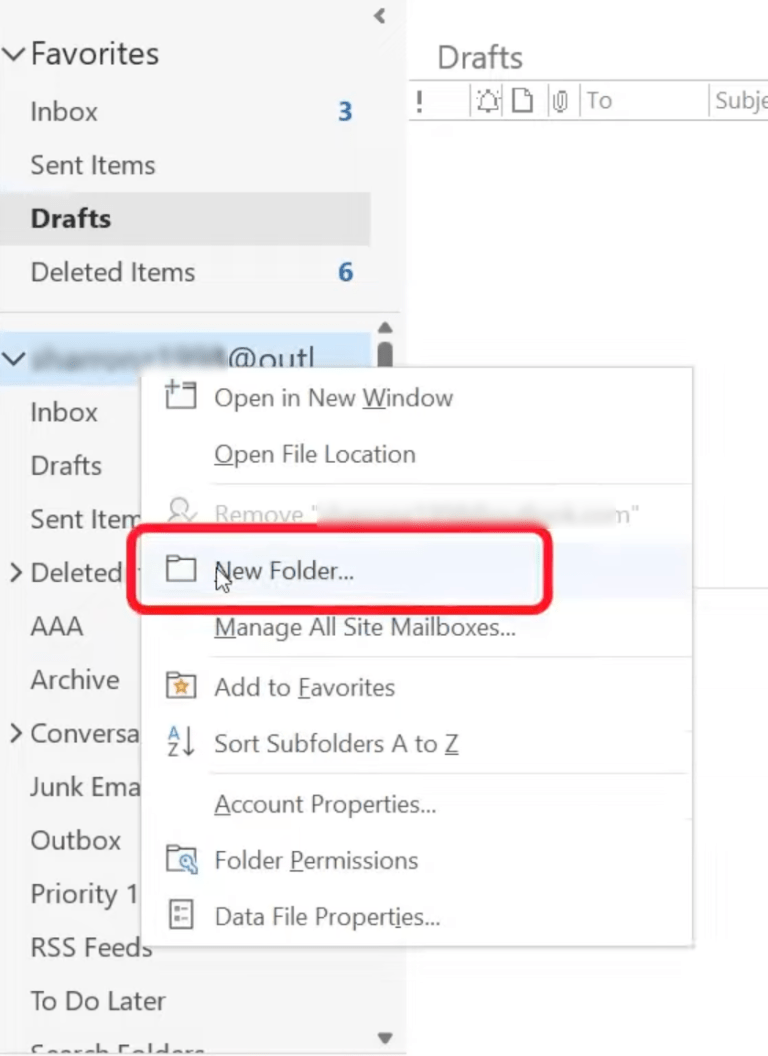The height and width of the screenshot is (1056, 768).
Task: Select the Outbox folder
Action: pyautogui.click(x=75, y=840)
